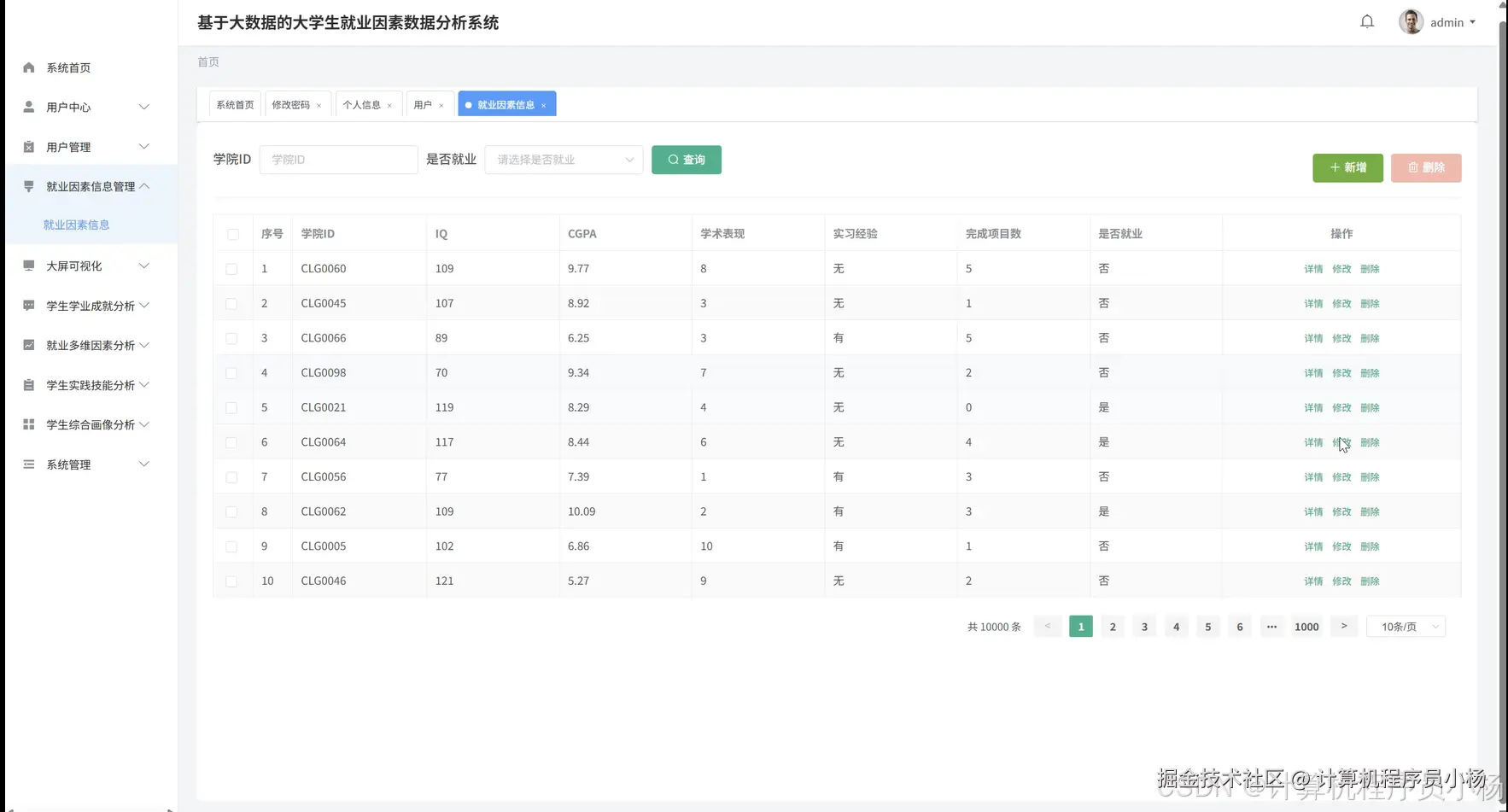Viewport: 1508px width, 812px height.
Task: Close the 用户 tab
Action: point(441,106)
